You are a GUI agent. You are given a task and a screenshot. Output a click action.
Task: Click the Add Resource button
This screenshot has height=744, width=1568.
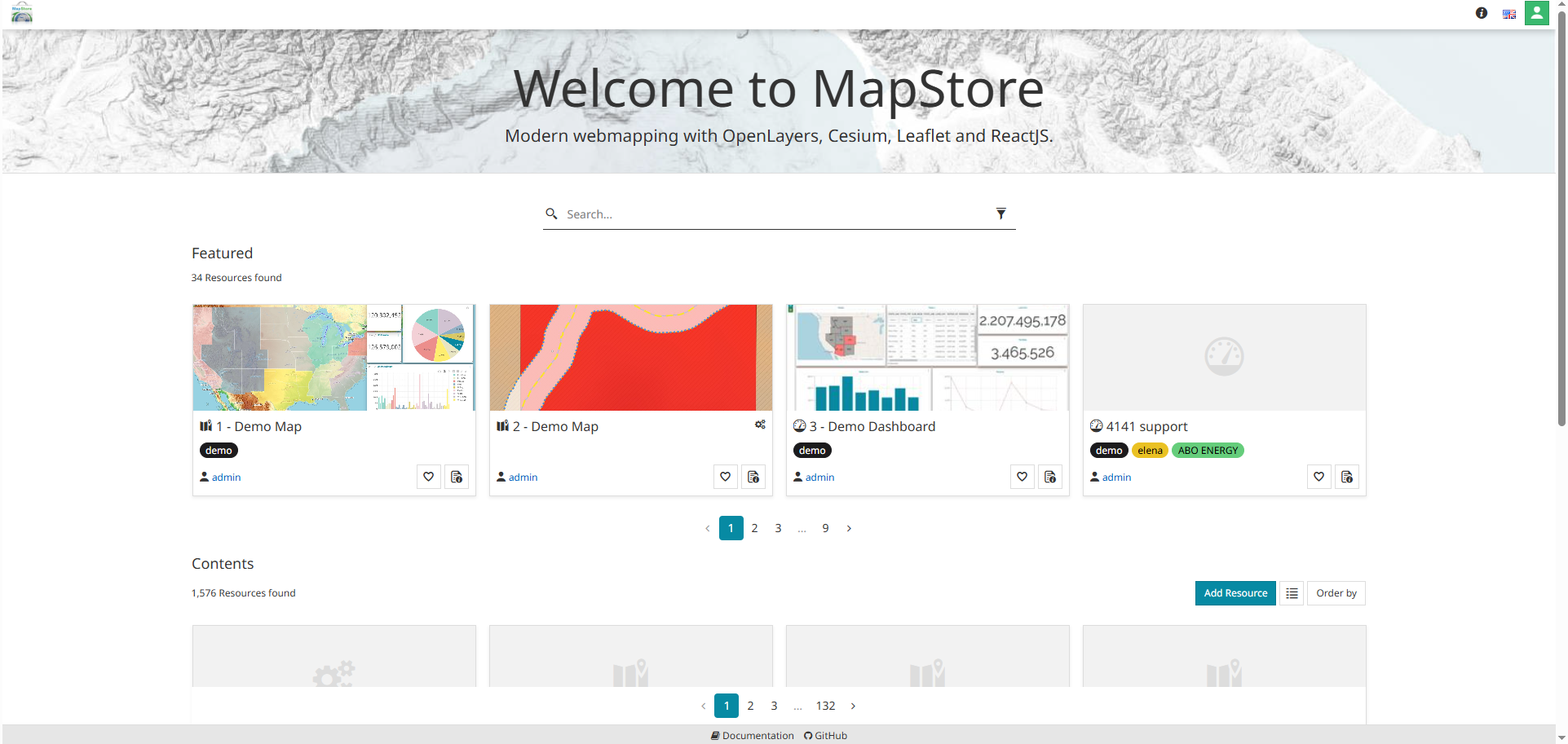[1235, 593]
